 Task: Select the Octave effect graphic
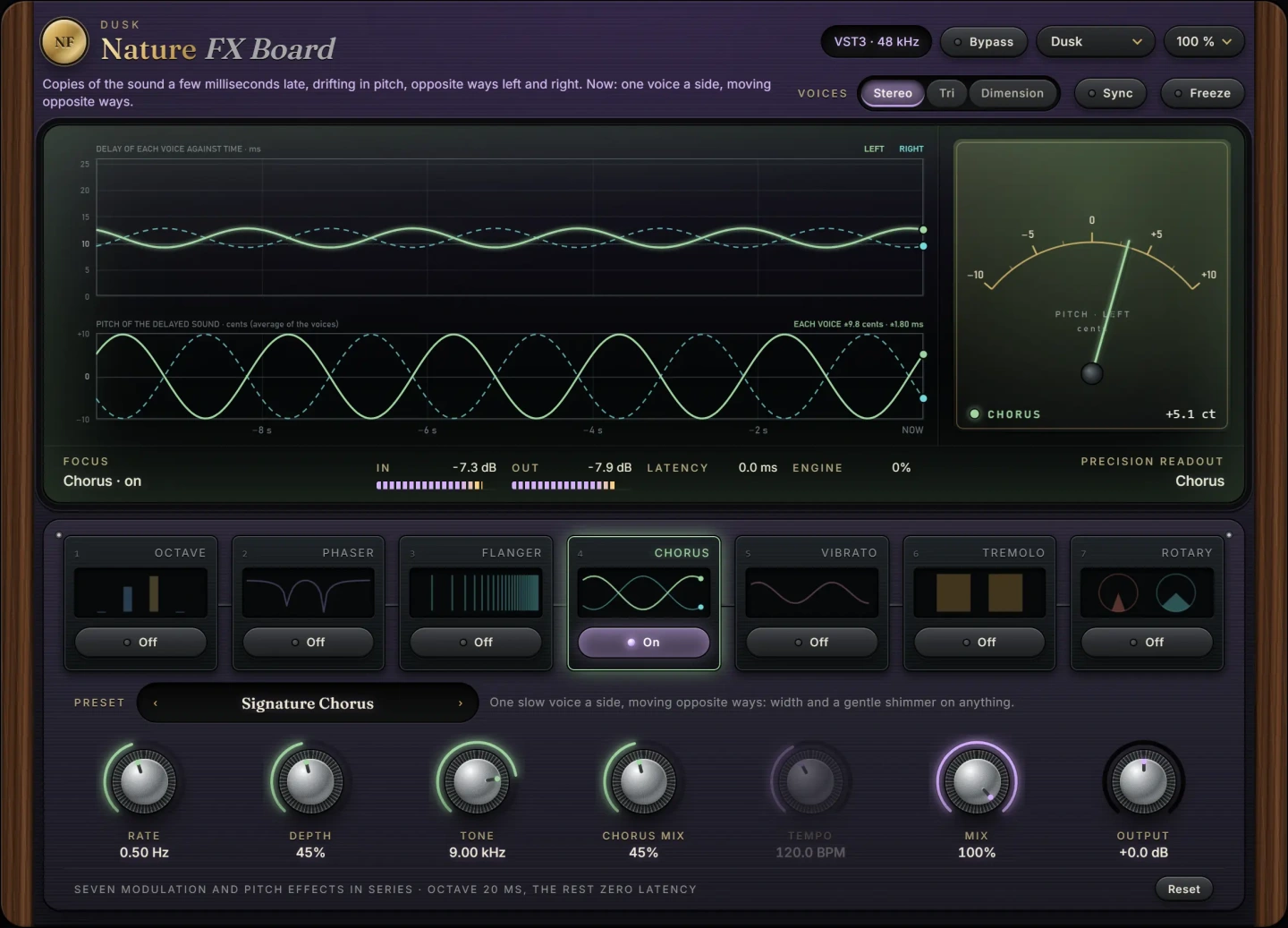tap(140, 592)
